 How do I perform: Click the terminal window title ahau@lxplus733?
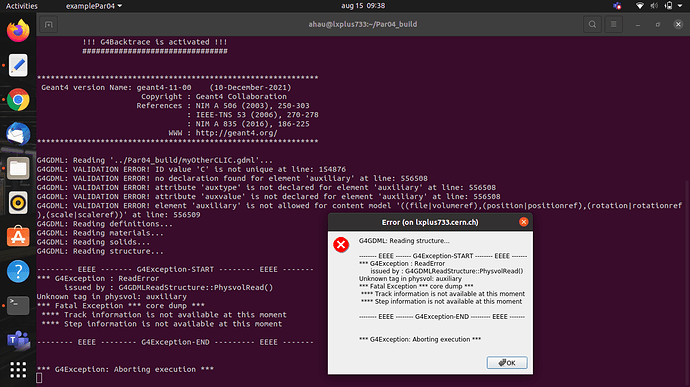pos(363,24)
